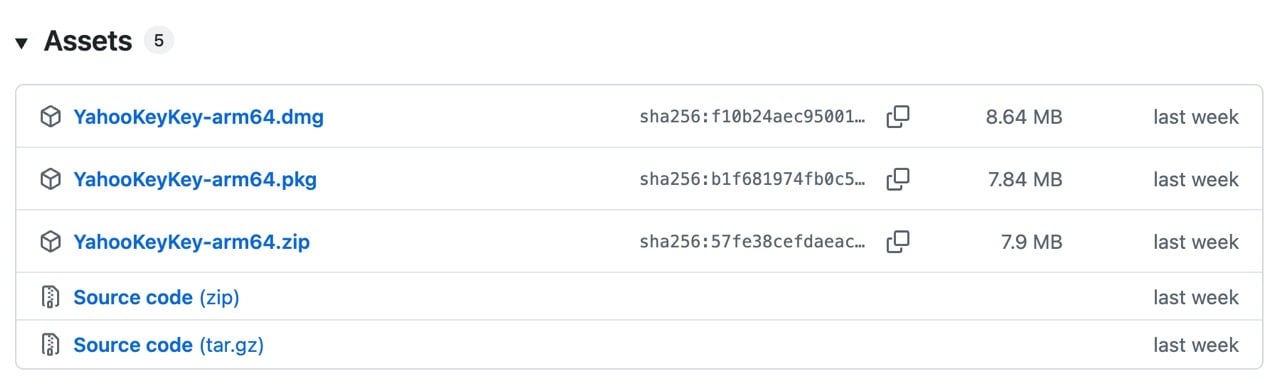Click the package icon beside YahooKeyKey-arm64.zip
The height and width of the screenshot is (384, 1280).
tap(50, 241)
